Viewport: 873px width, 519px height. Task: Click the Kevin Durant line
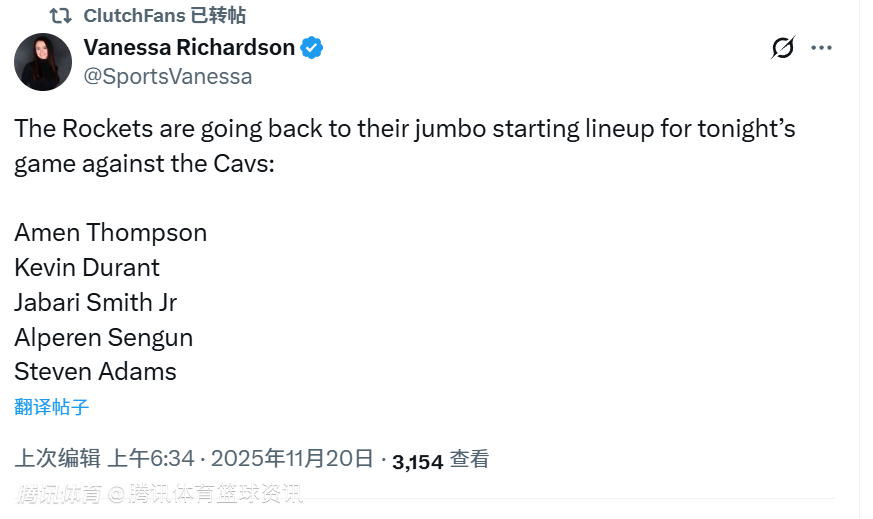87,268
